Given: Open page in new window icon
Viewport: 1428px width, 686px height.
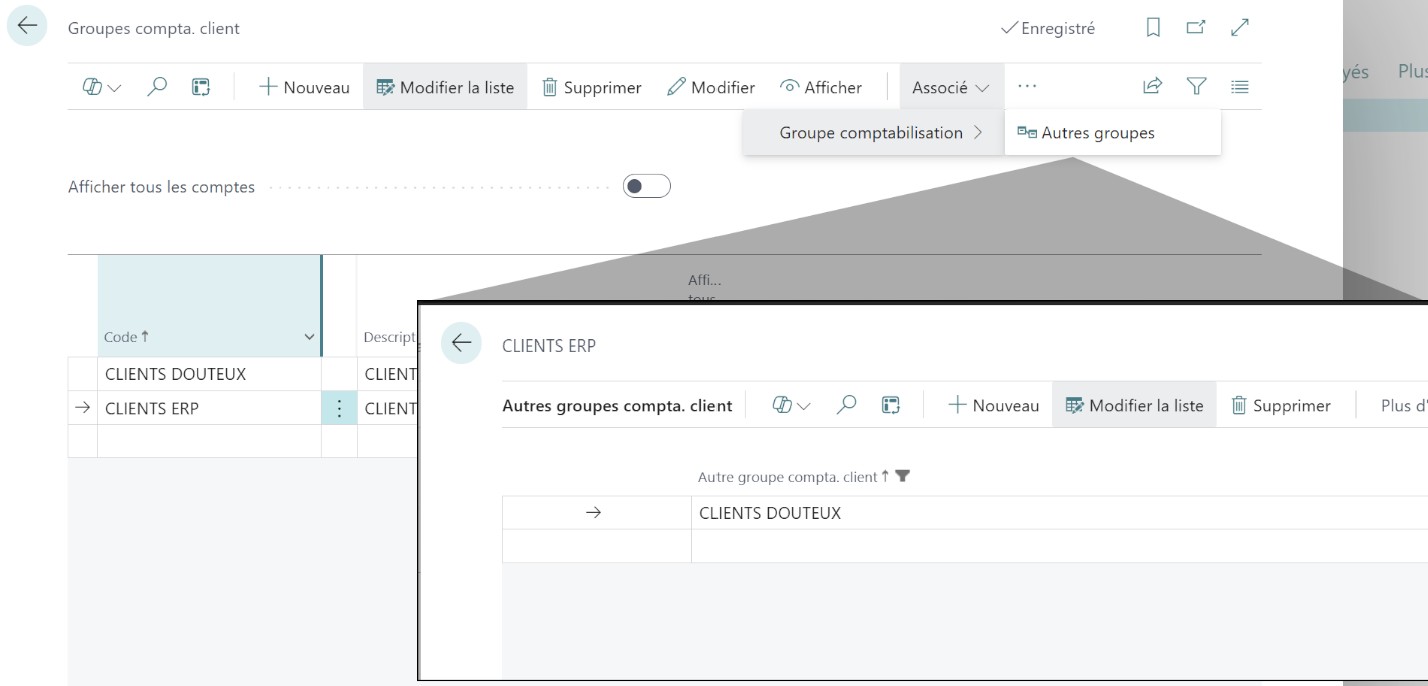Looking at the screenshot, I should click(1196, 28).
